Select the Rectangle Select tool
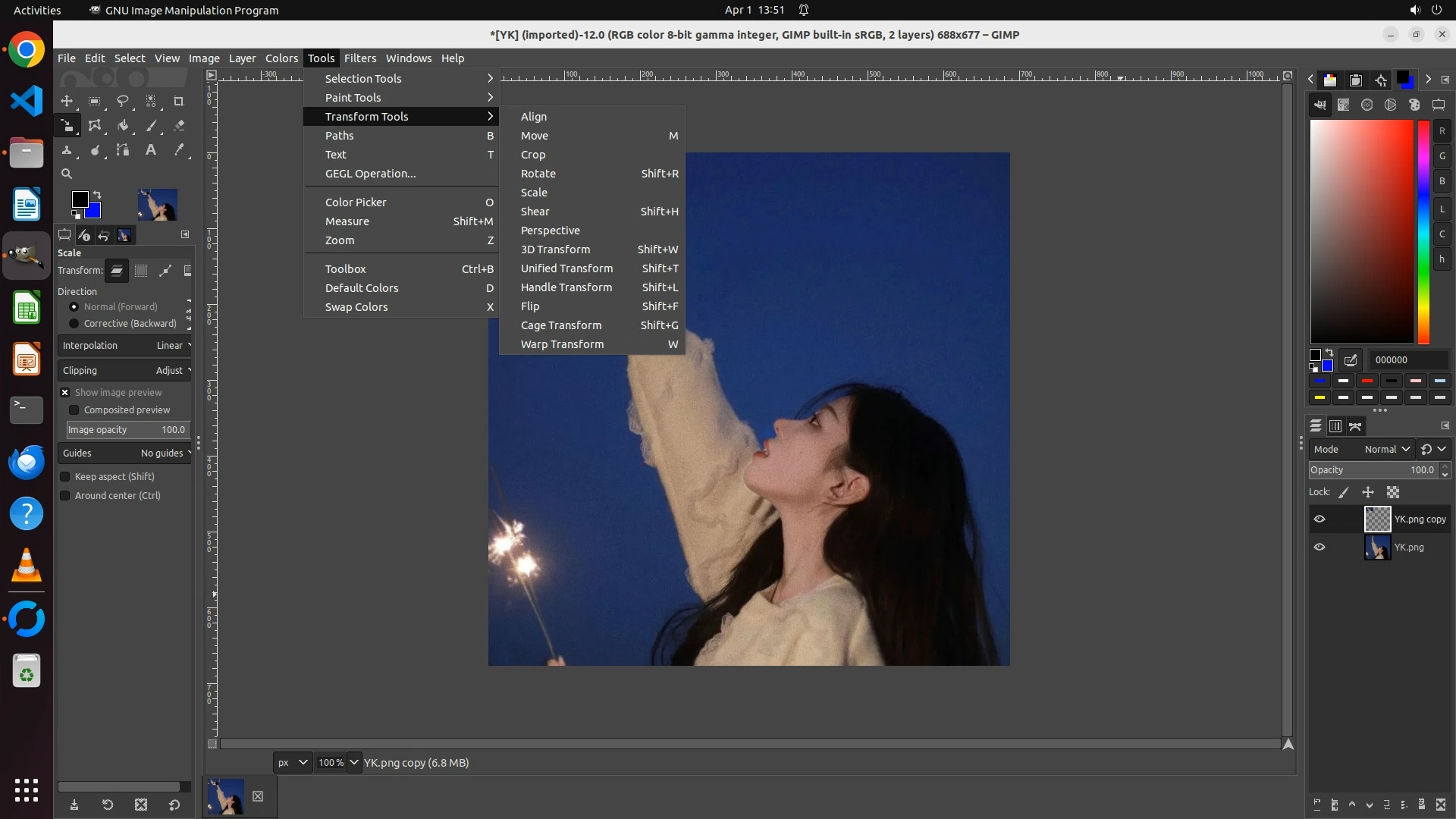Viewport: 1456px width, 819px height. pyautogui.click(x=95, y=101)
